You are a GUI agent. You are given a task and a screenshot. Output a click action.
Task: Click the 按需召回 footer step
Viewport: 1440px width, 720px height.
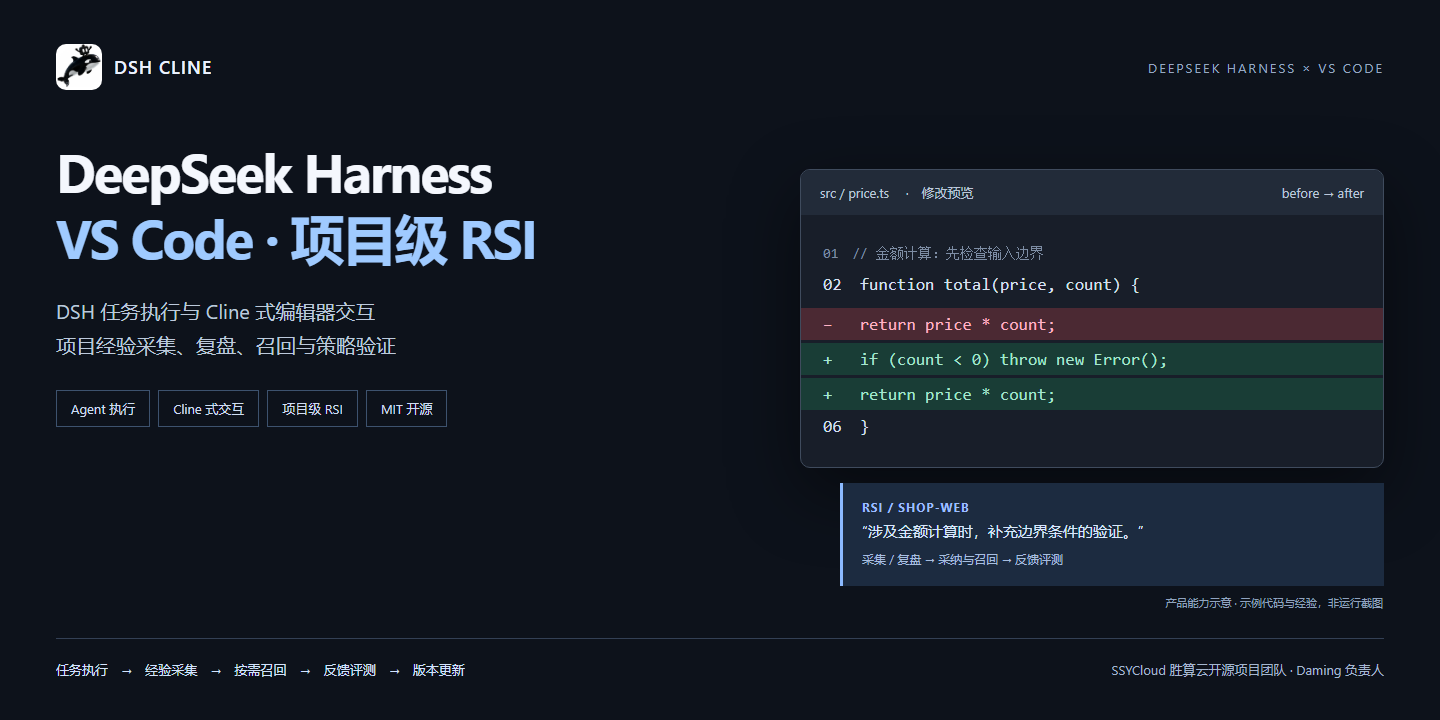tap(260, 670)
